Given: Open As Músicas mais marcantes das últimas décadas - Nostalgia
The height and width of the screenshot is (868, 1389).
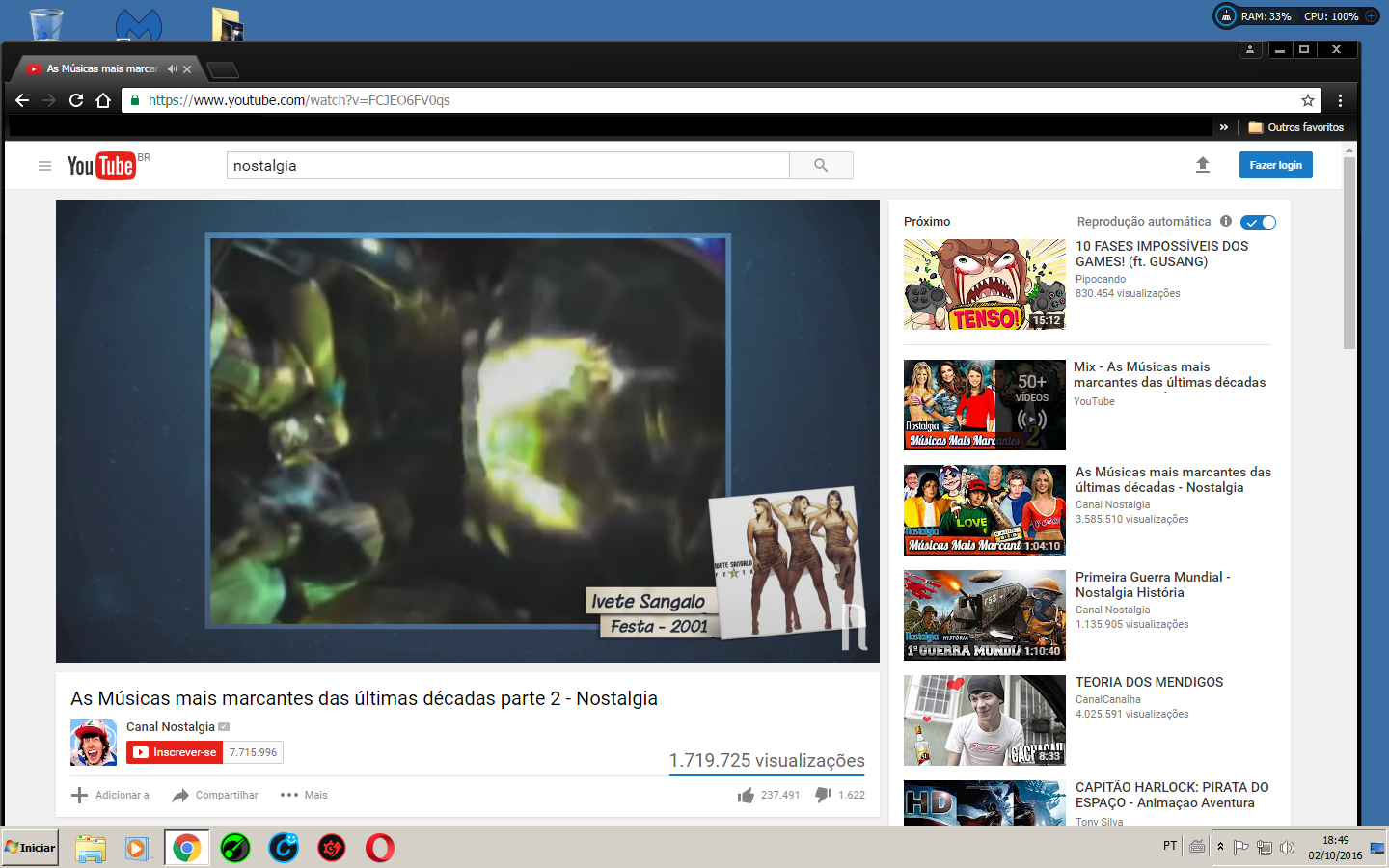Looking at the screenshot, I should (1173, 479).
